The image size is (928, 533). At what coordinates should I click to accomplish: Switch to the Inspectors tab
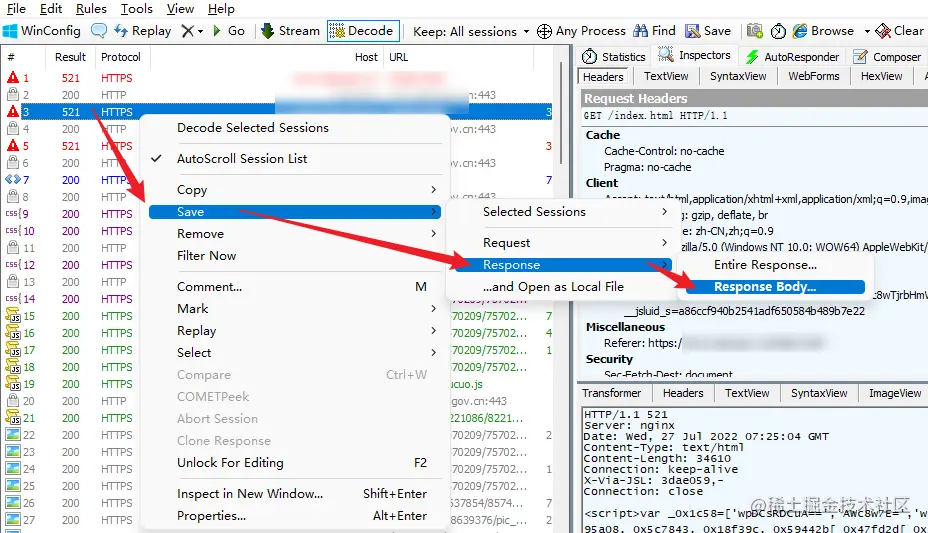pyautogui.click(x=695, y=55)
